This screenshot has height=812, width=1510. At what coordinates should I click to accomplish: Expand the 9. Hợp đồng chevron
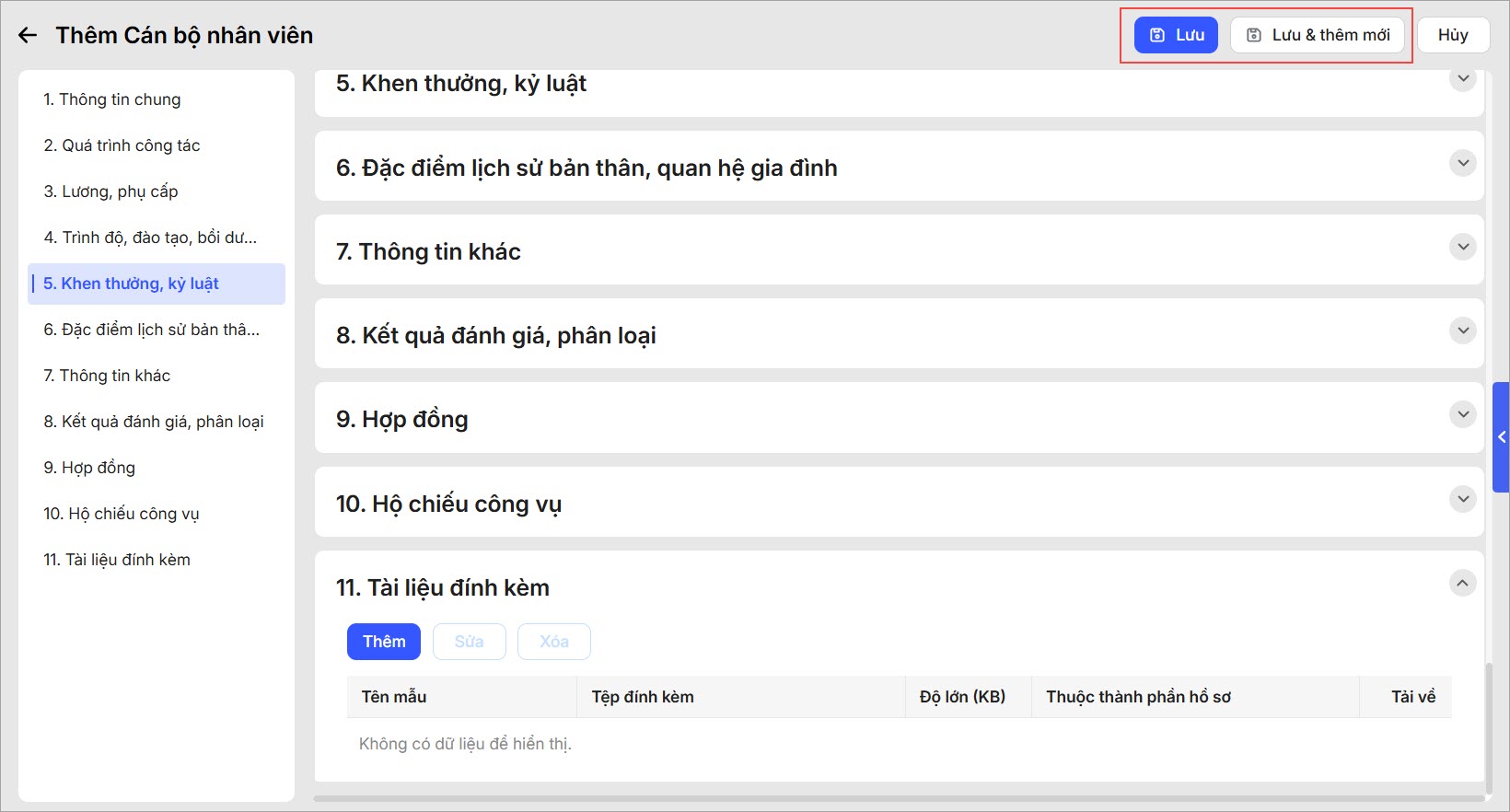point(1463,414)
